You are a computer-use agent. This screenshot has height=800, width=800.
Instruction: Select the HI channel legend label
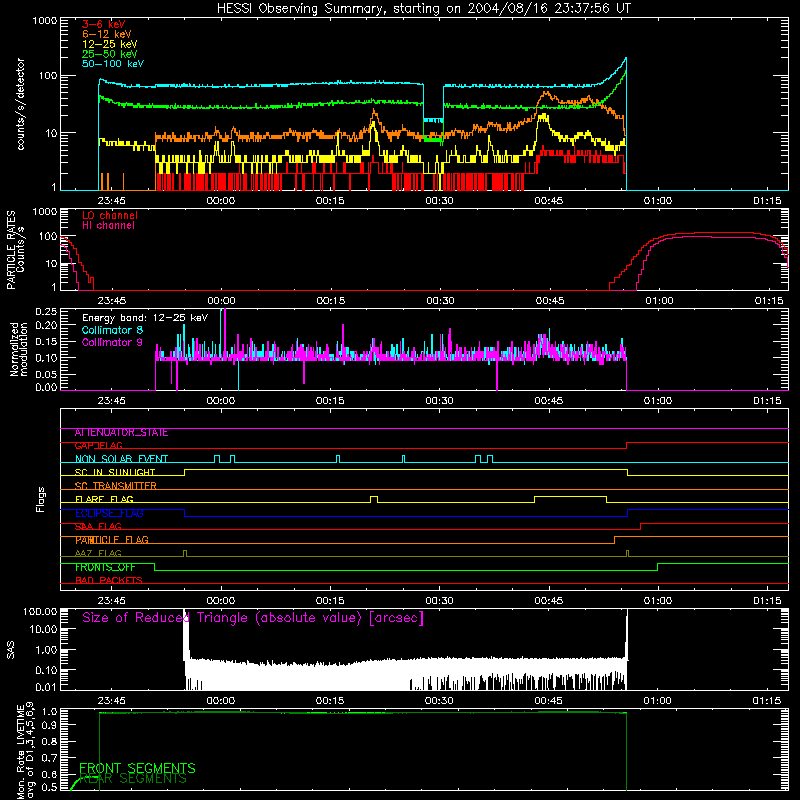pos(108,225)
